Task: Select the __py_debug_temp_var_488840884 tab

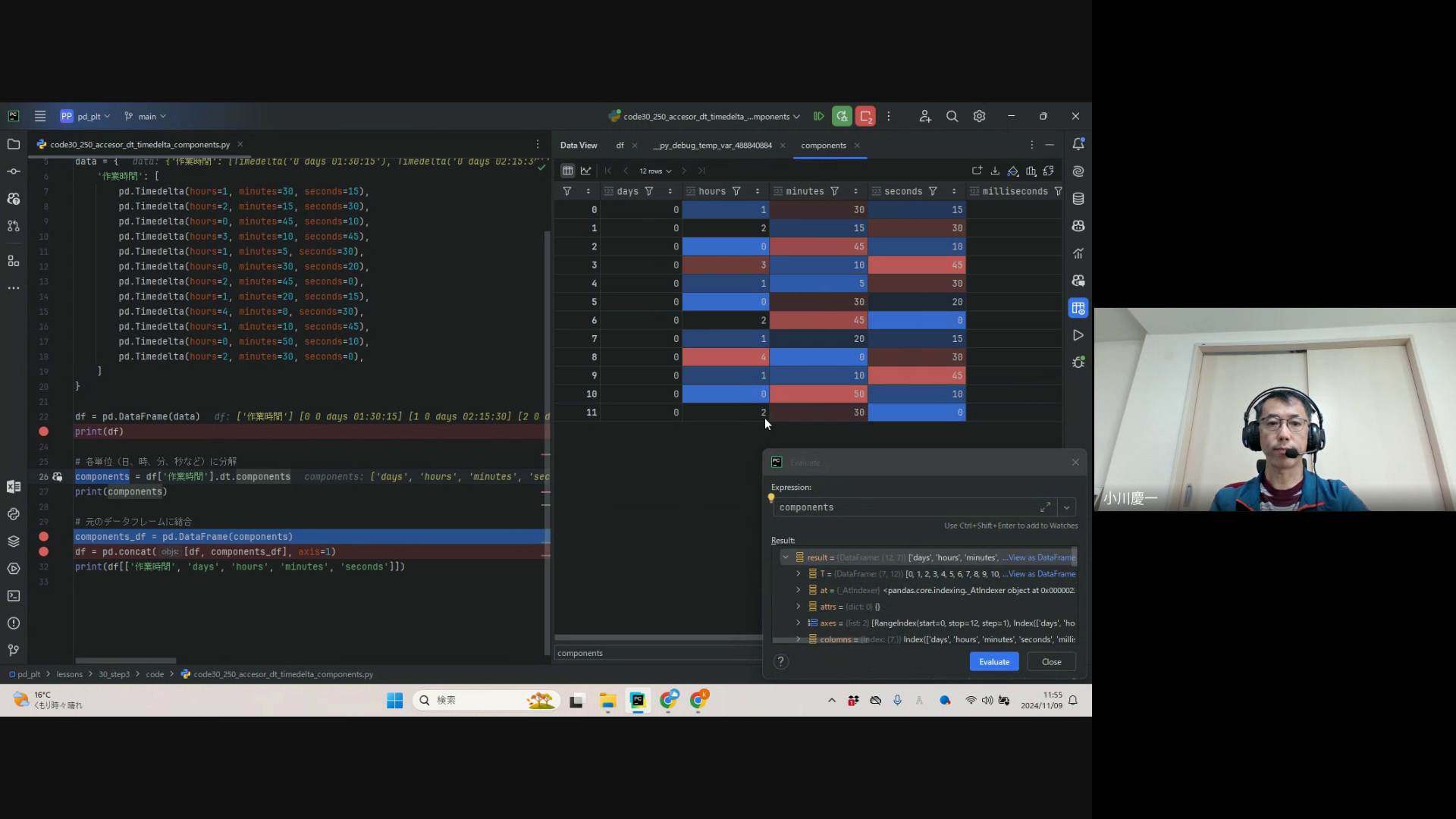Action: click(x=712, y=145)
